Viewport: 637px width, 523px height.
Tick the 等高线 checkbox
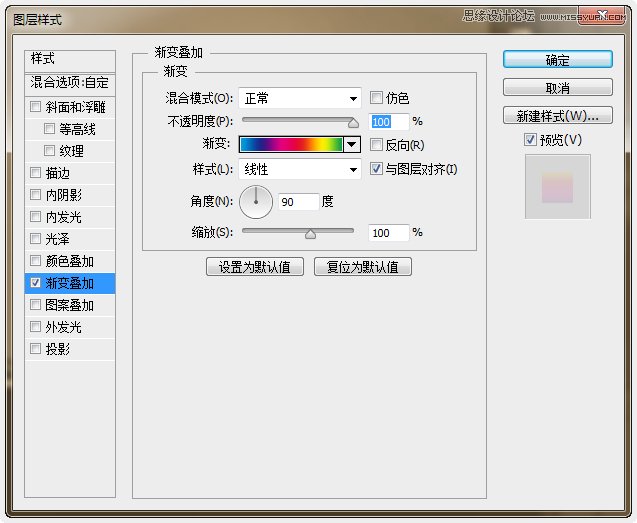[x=49, y=129]
